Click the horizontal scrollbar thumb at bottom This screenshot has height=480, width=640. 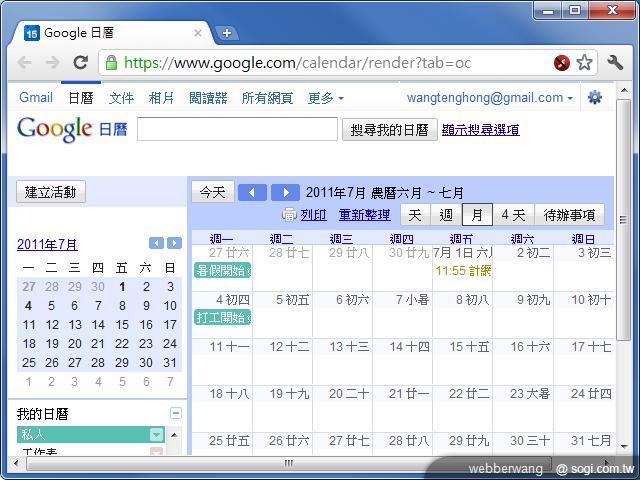(288, 463)
